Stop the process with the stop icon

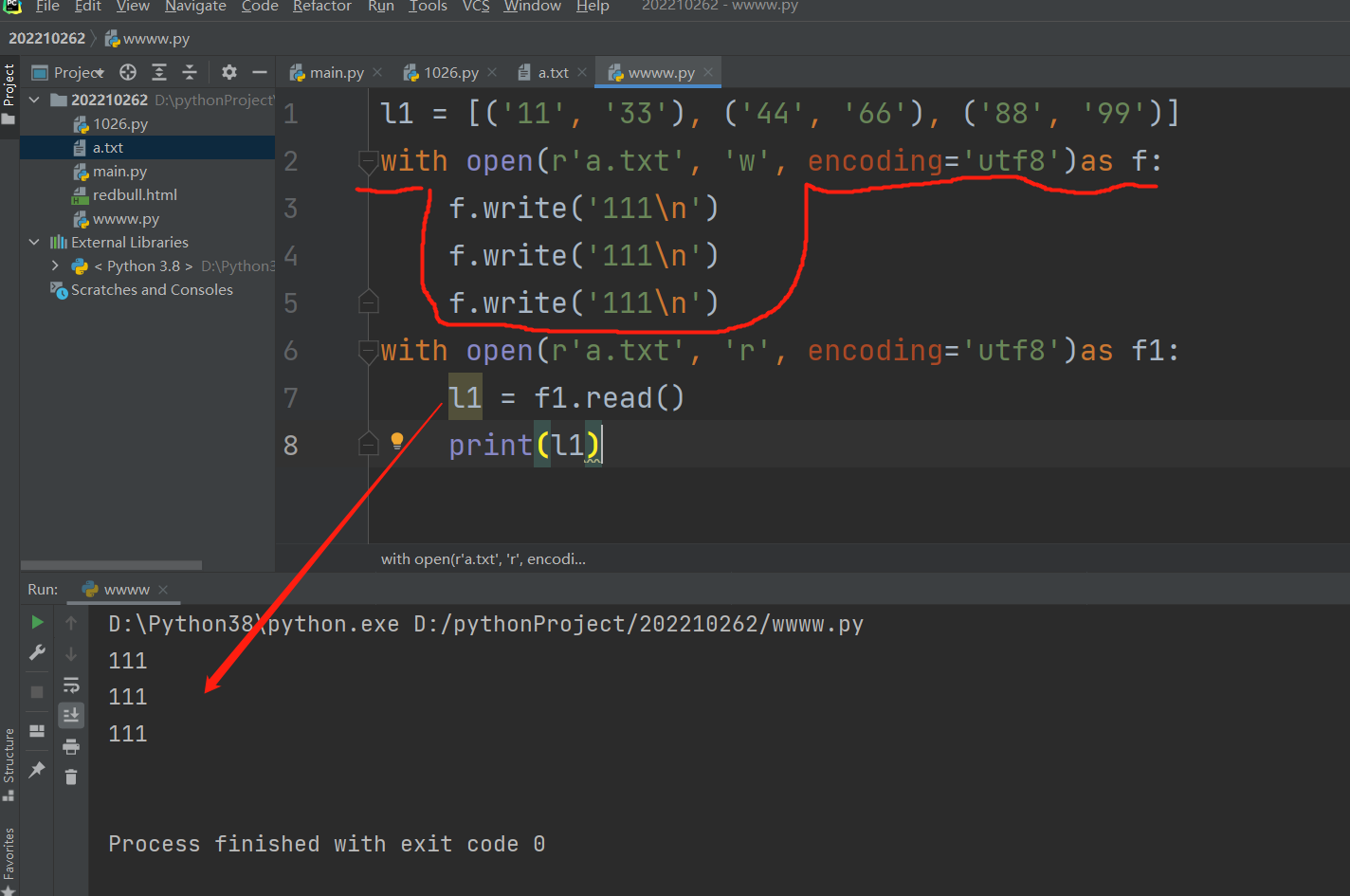[37, 692]
